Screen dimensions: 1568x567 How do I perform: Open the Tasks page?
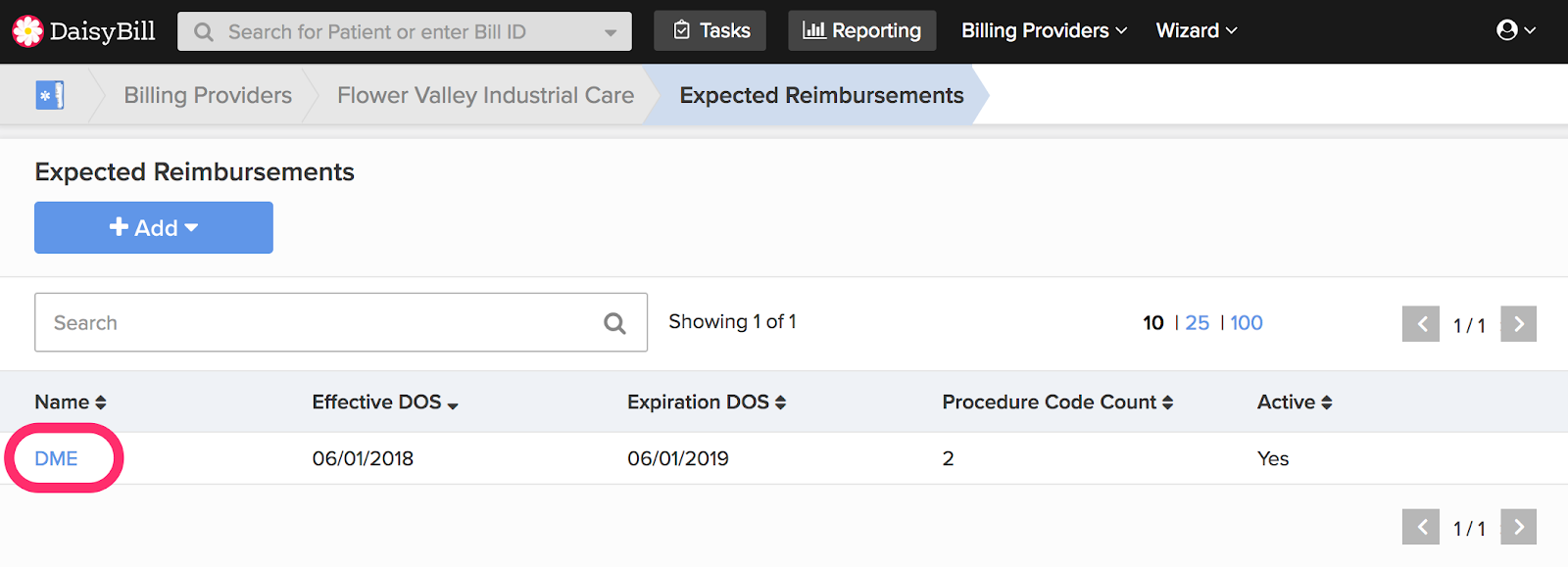[710, 30]
